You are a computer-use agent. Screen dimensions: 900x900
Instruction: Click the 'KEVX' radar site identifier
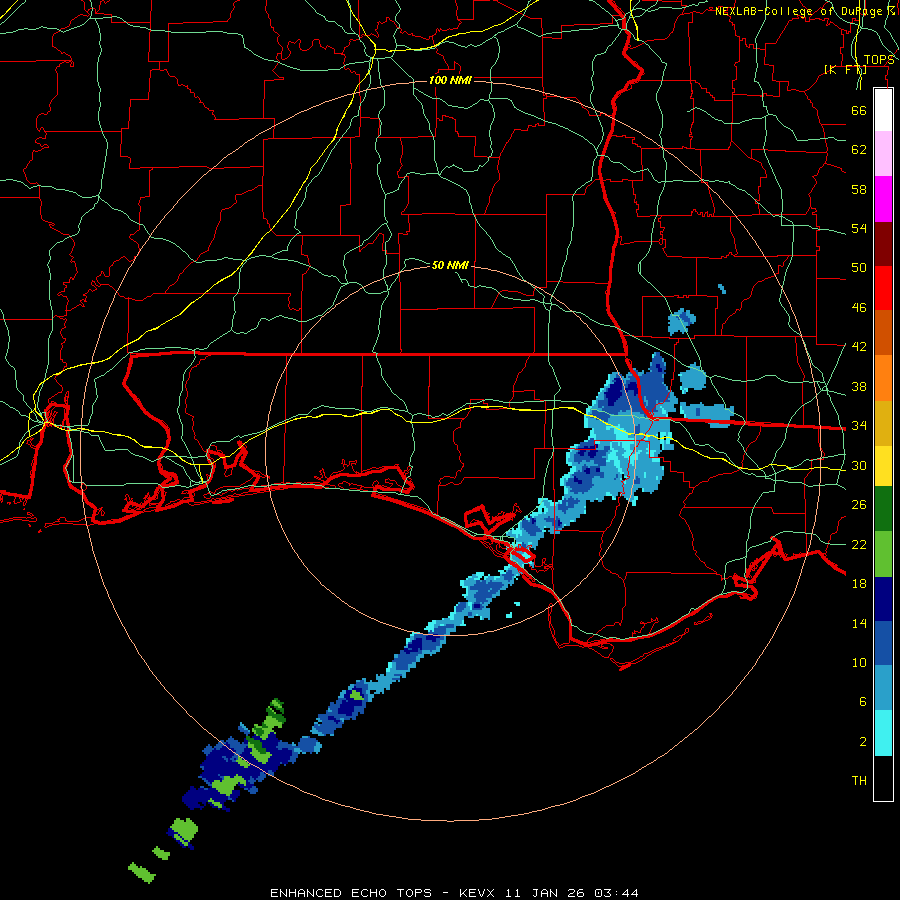[479, 893]
